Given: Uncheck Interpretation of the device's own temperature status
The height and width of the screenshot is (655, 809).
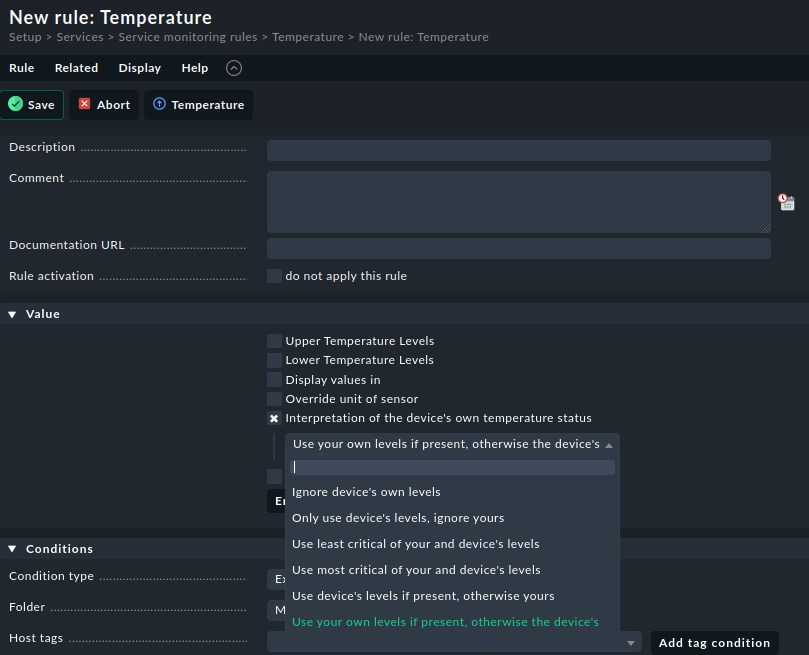Looking at the screenshot, I should (x=274, y=418).
